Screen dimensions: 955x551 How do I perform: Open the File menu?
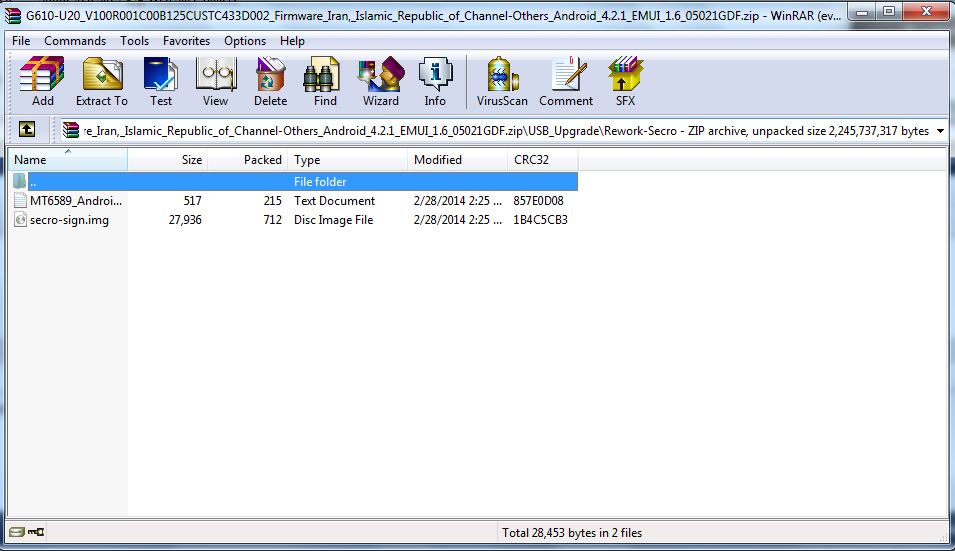(x=21, y=41)
